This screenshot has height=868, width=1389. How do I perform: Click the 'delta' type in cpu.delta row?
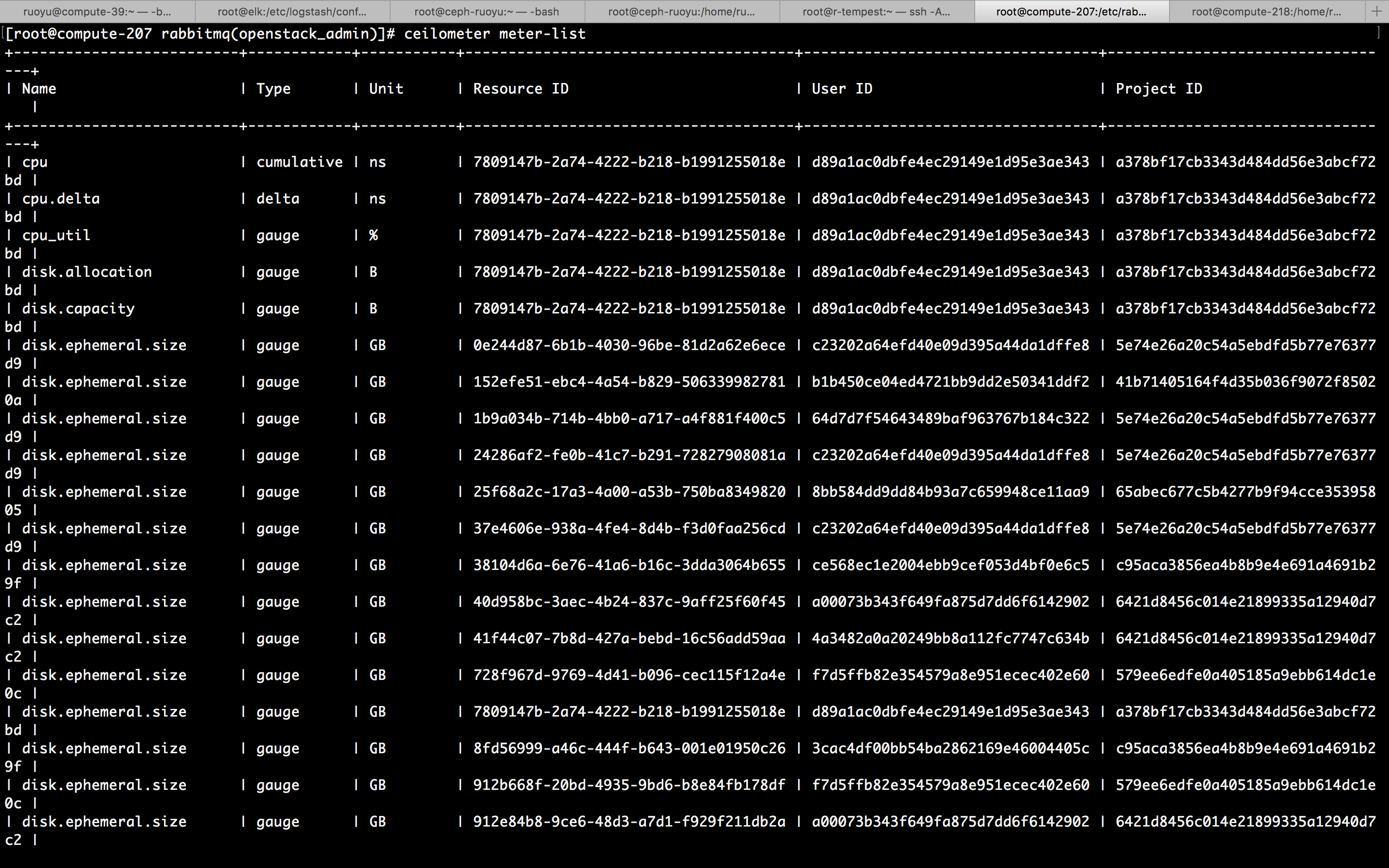tap(278, 199)
